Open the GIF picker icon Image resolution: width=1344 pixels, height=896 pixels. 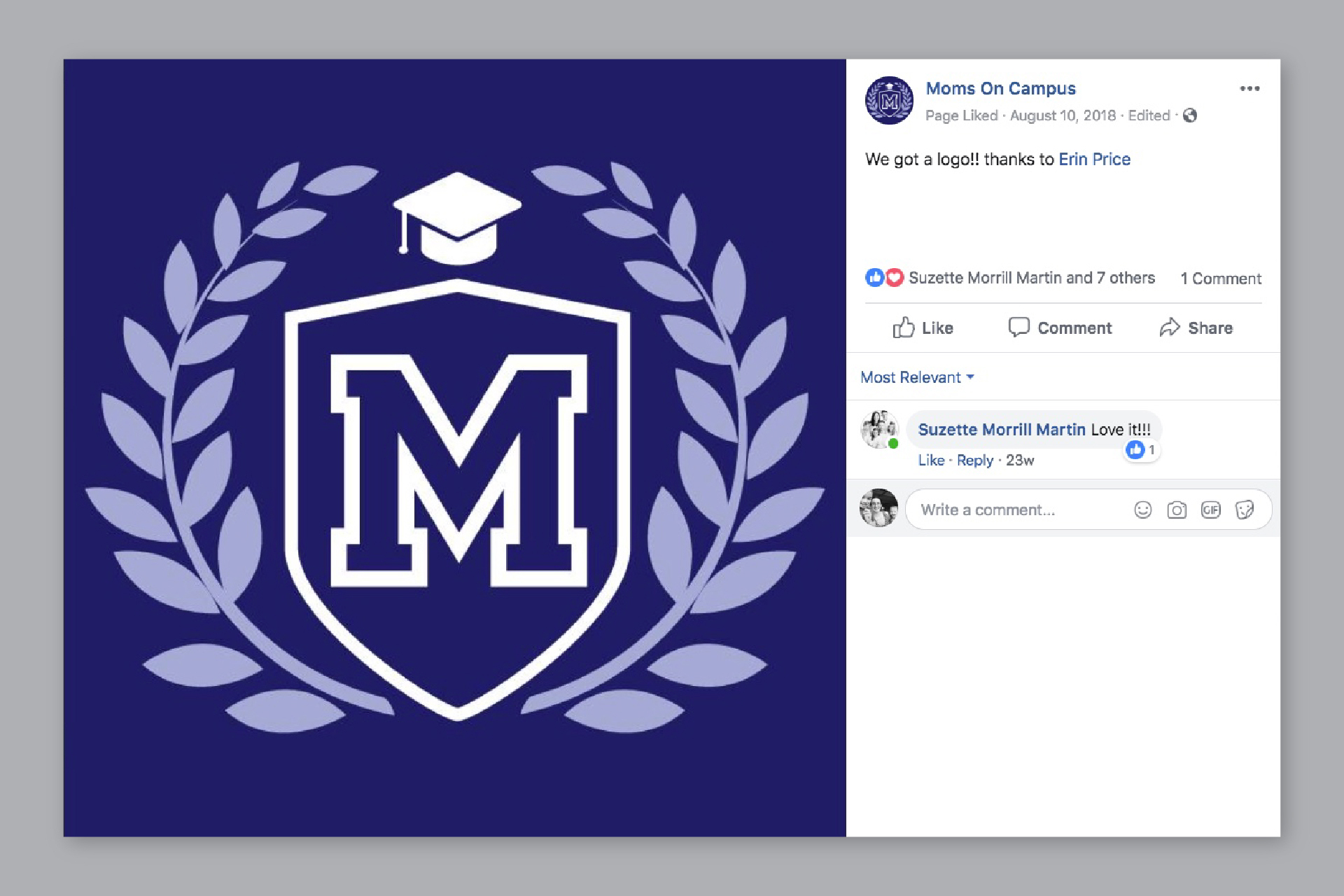pyautogui.click(x=1210, y=510)
